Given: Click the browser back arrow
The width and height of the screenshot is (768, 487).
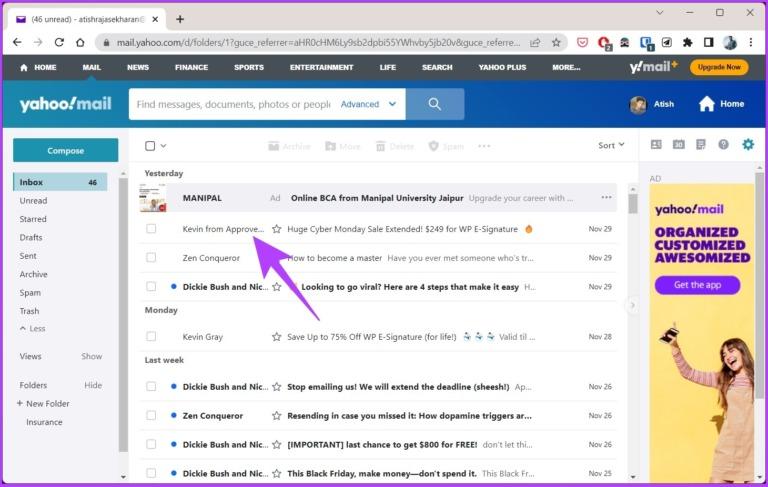Looking at the screenshot, I should 17,43.
